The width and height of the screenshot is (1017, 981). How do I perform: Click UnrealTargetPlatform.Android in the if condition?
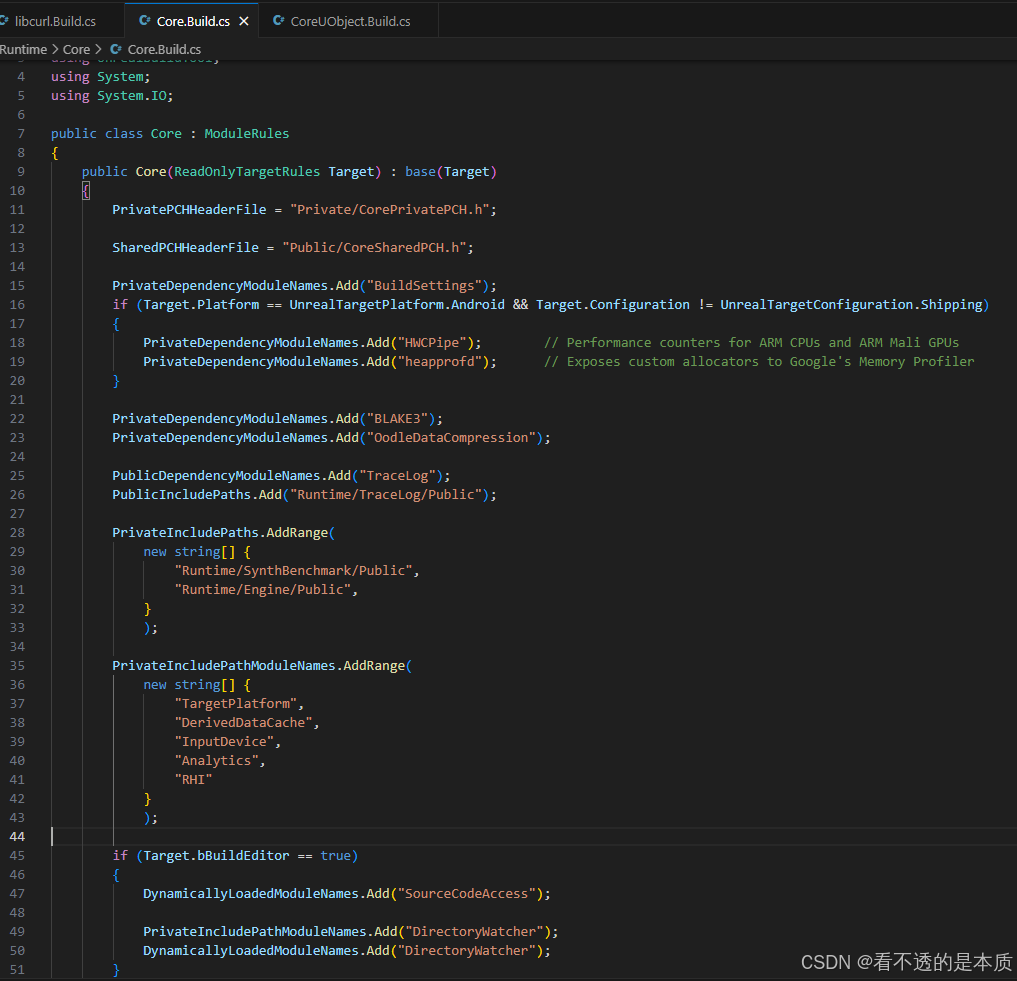tap(396, 304)
